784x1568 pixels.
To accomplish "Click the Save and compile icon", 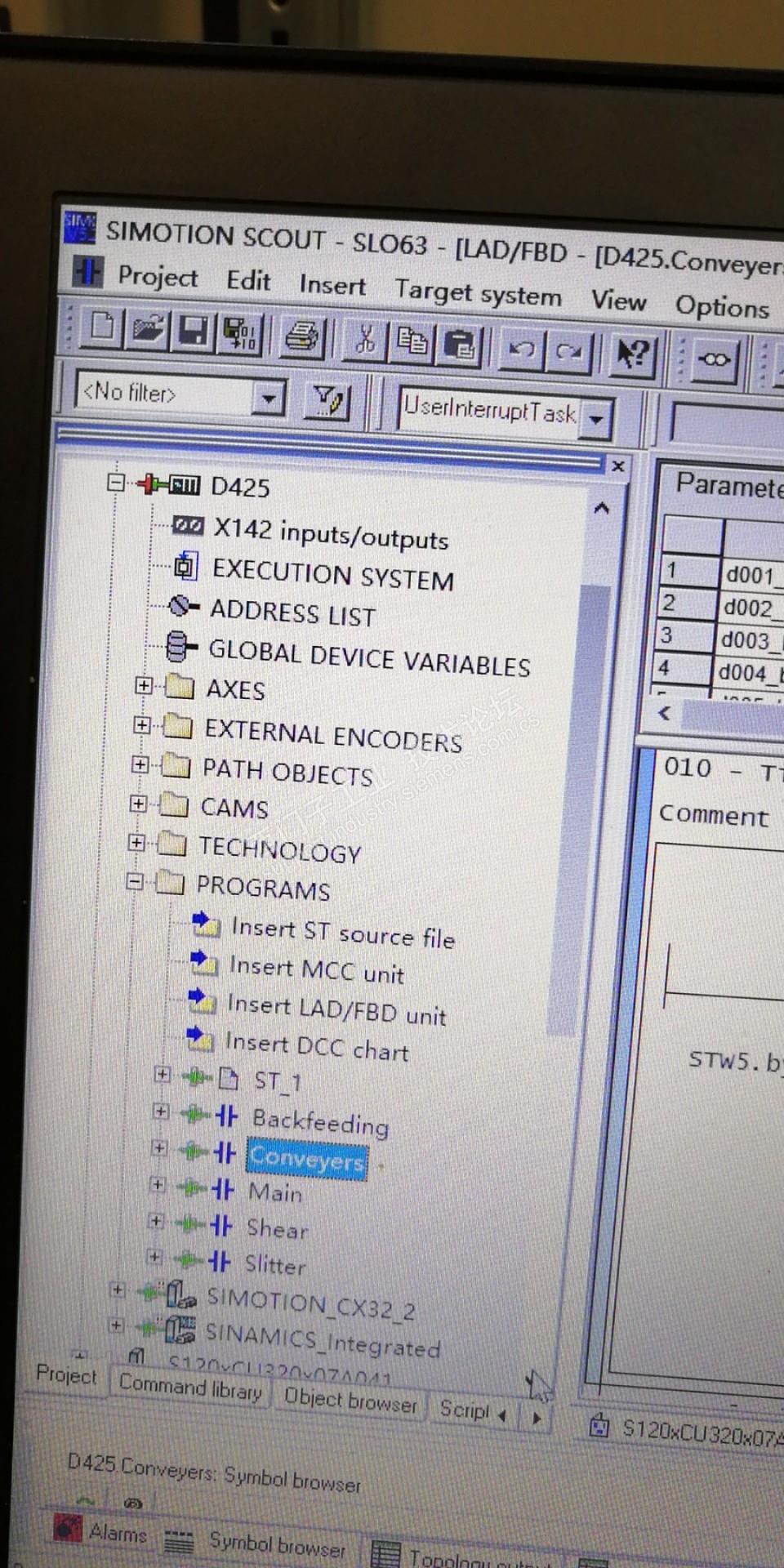I will tap(240, 333).
